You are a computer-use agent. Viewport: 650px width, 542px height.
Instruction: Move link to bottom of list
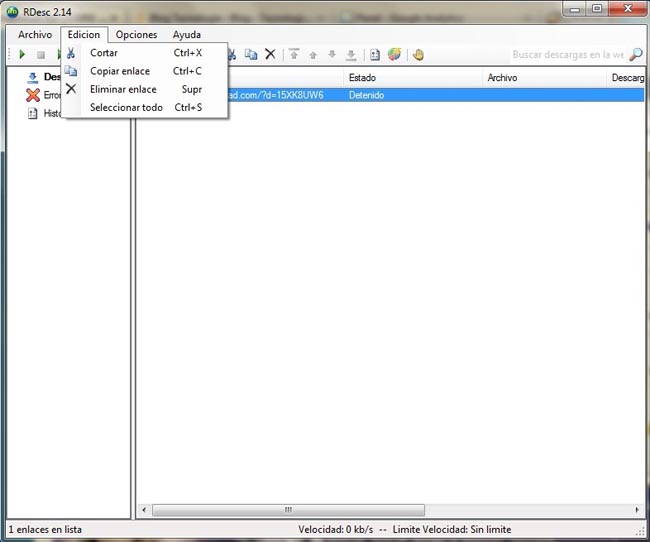(x=351, y=54)
